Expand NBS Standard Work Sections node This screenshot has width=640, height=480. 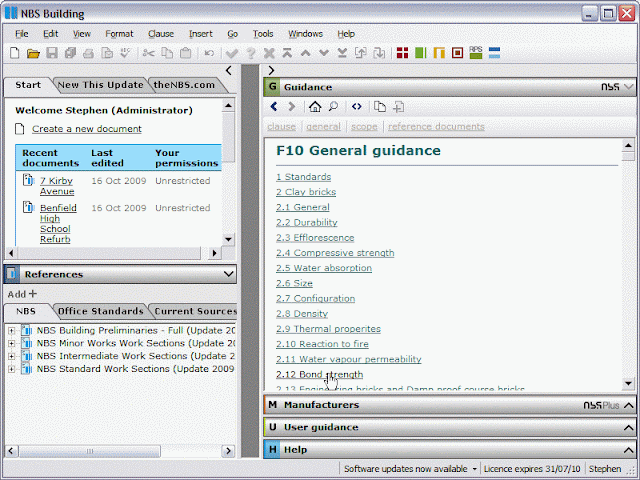[11, 369]
